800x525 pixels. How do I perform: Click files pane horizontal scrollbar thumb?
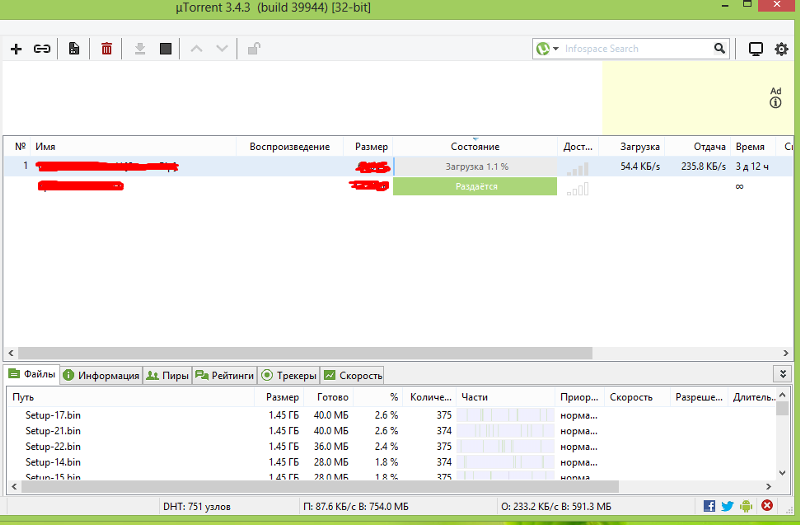[320, 487]
